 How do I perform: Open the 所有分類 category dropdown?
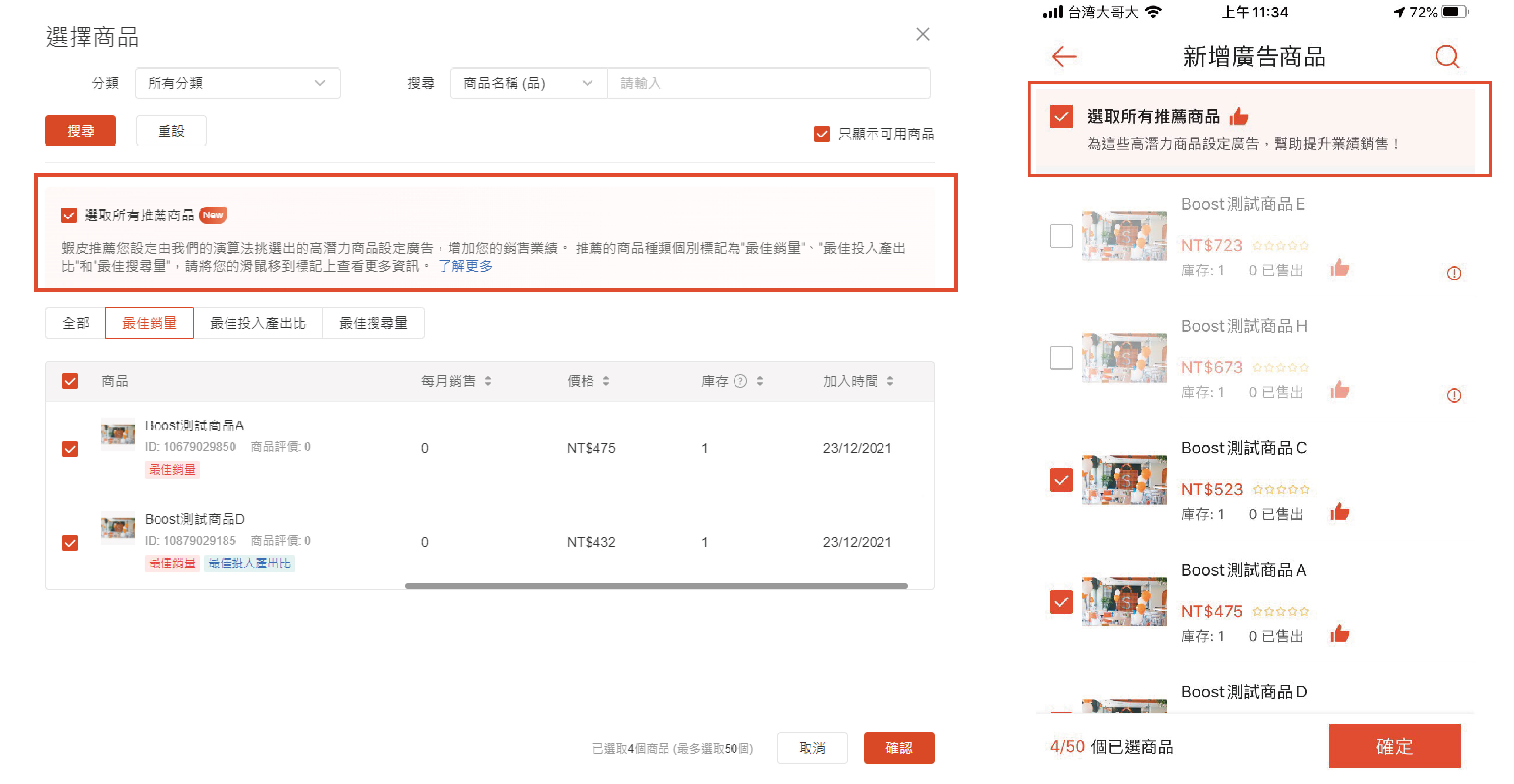[x=237, y=84]
